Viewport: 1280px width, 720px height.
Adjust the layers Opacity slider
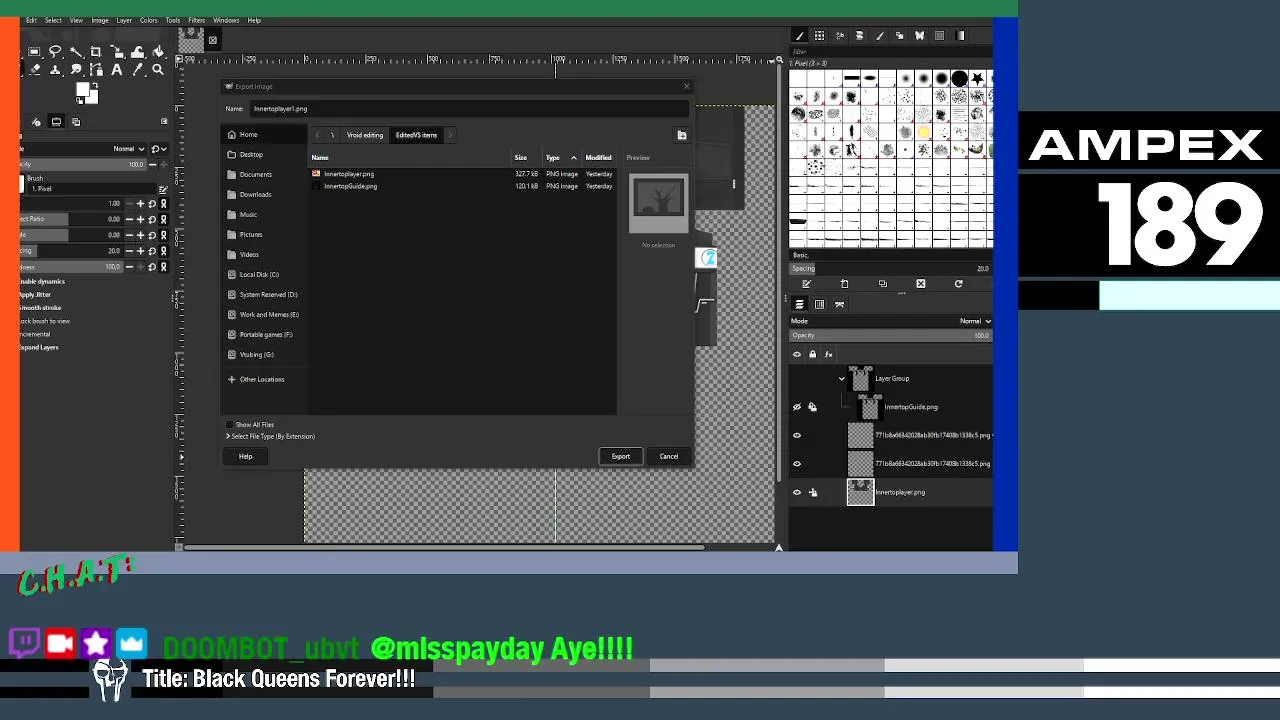click(x=890, y=335)
